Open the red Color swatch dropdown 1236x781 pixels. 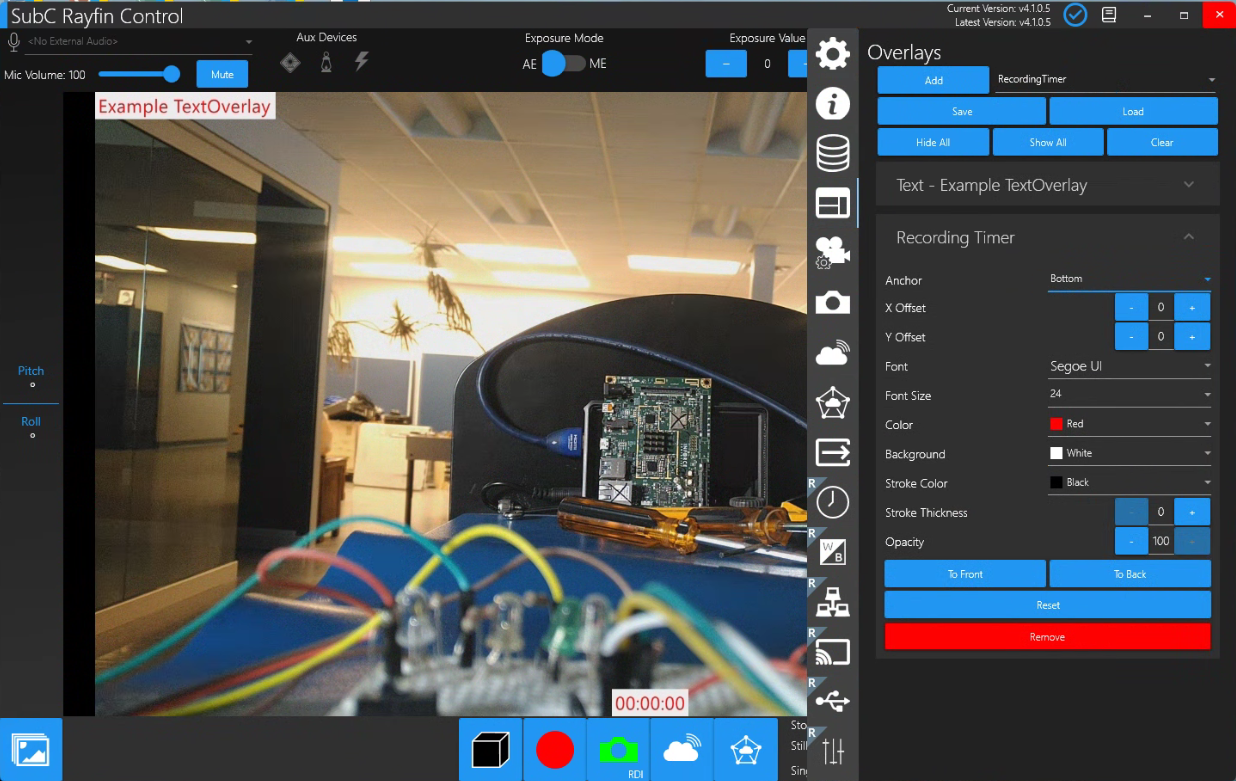[1130, 424]
